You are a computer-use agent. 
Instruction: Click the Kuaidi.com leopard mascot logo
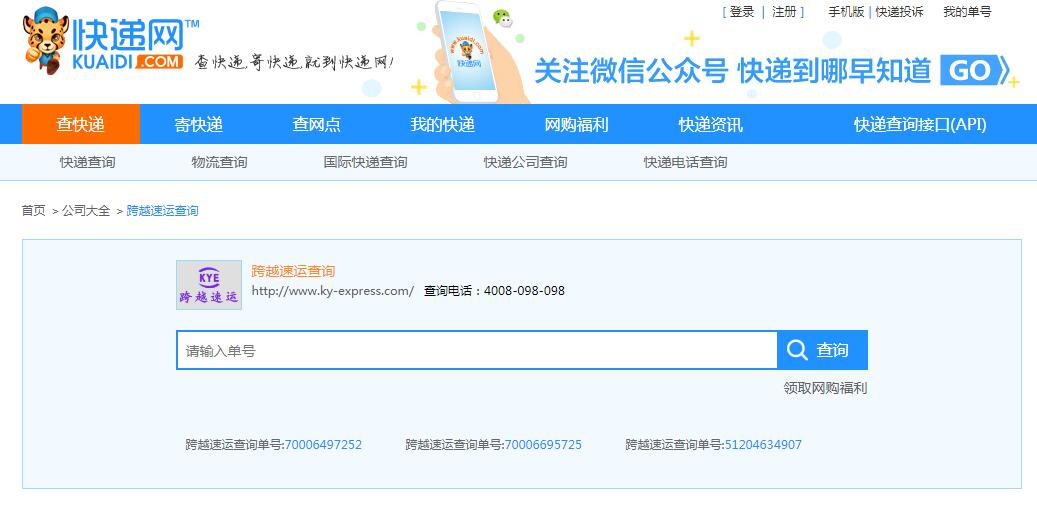tap(45, 40)
